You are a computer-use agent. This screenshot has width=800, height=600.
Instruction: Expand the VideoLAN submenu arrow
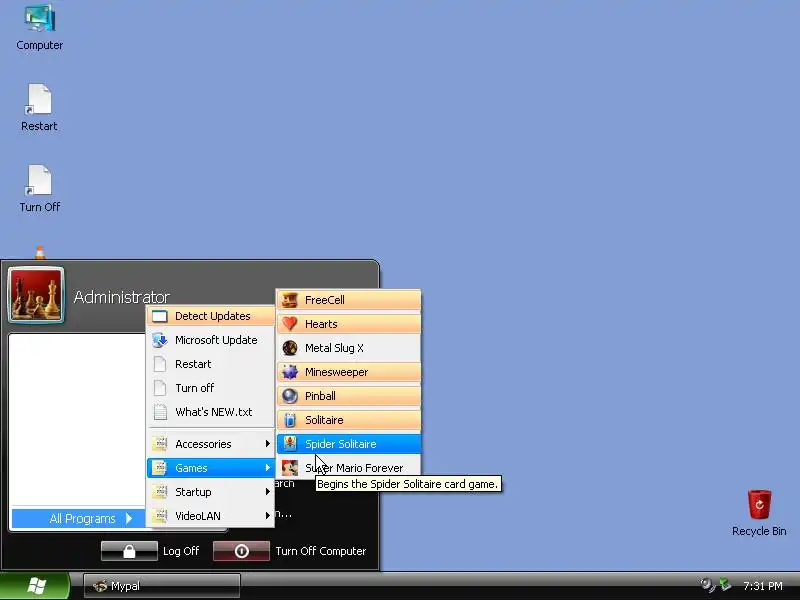tap(267, 516)
